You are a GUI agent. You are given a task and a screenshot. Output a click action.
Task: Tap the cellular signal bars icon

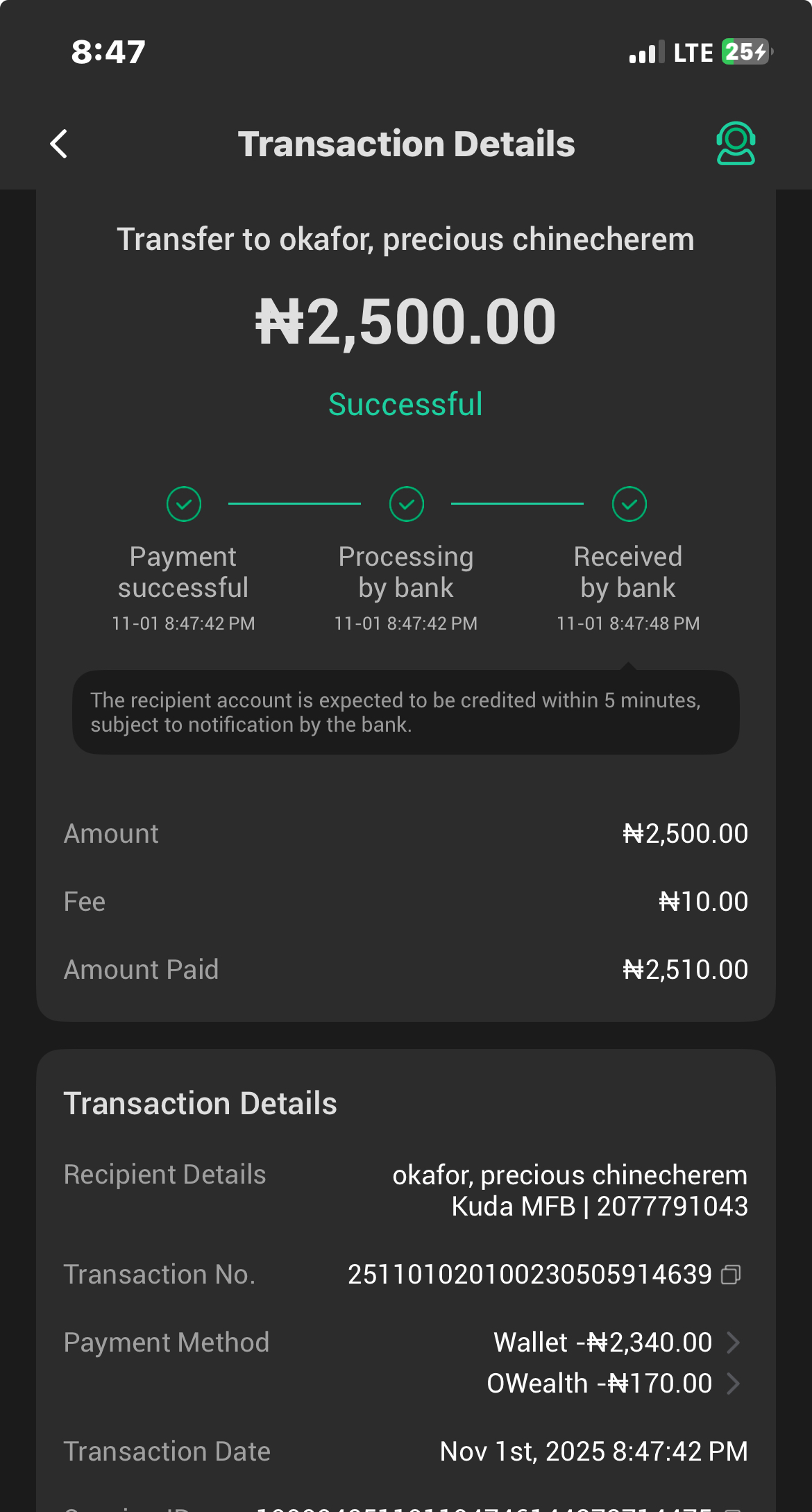click(646, 53)
